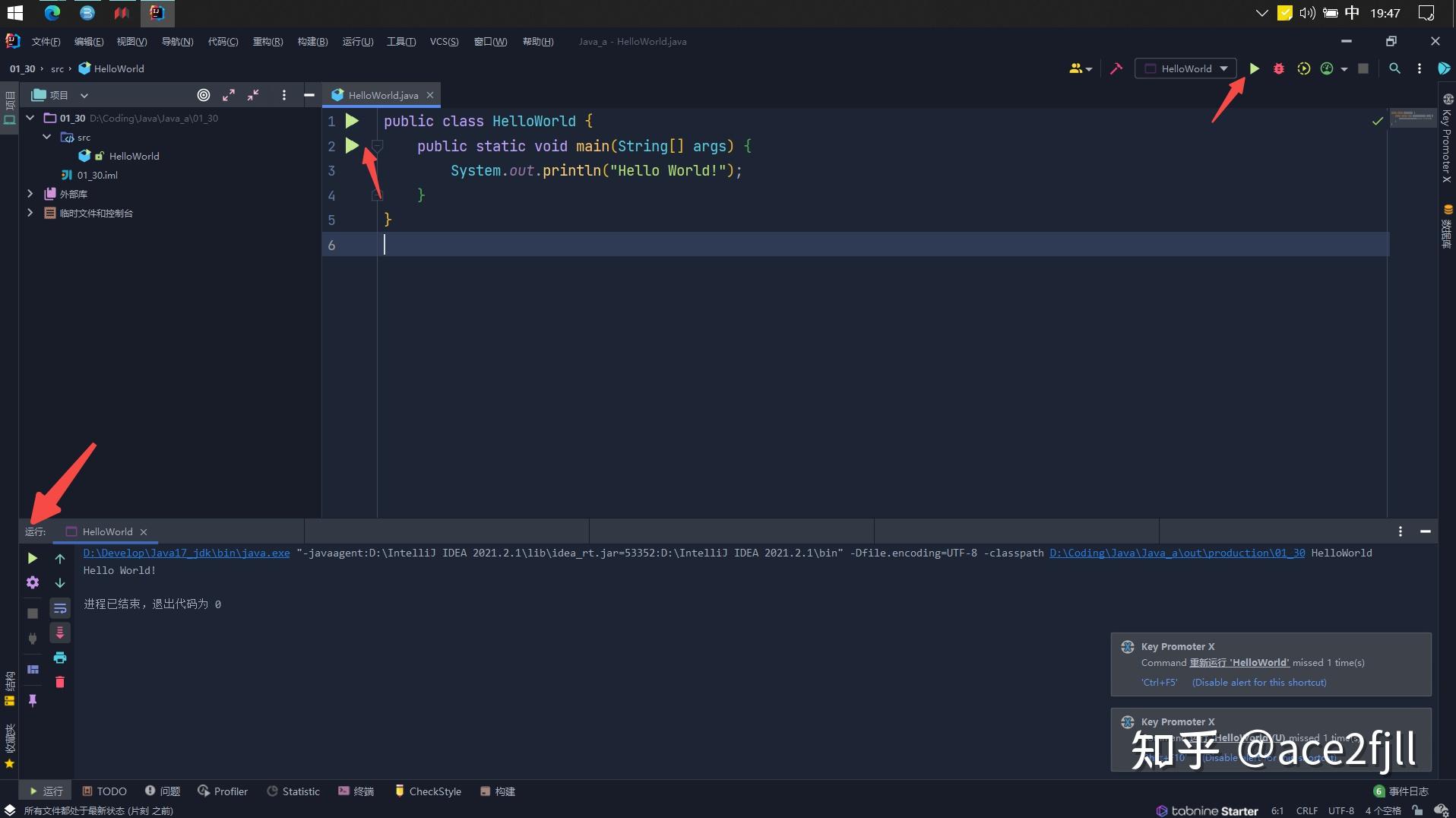Image resolution: width=1456 pixels, height=818 pixels.
Task: Click the 重新运行 'HelloWorld' notification link
Action: (x=1239, y=663)
